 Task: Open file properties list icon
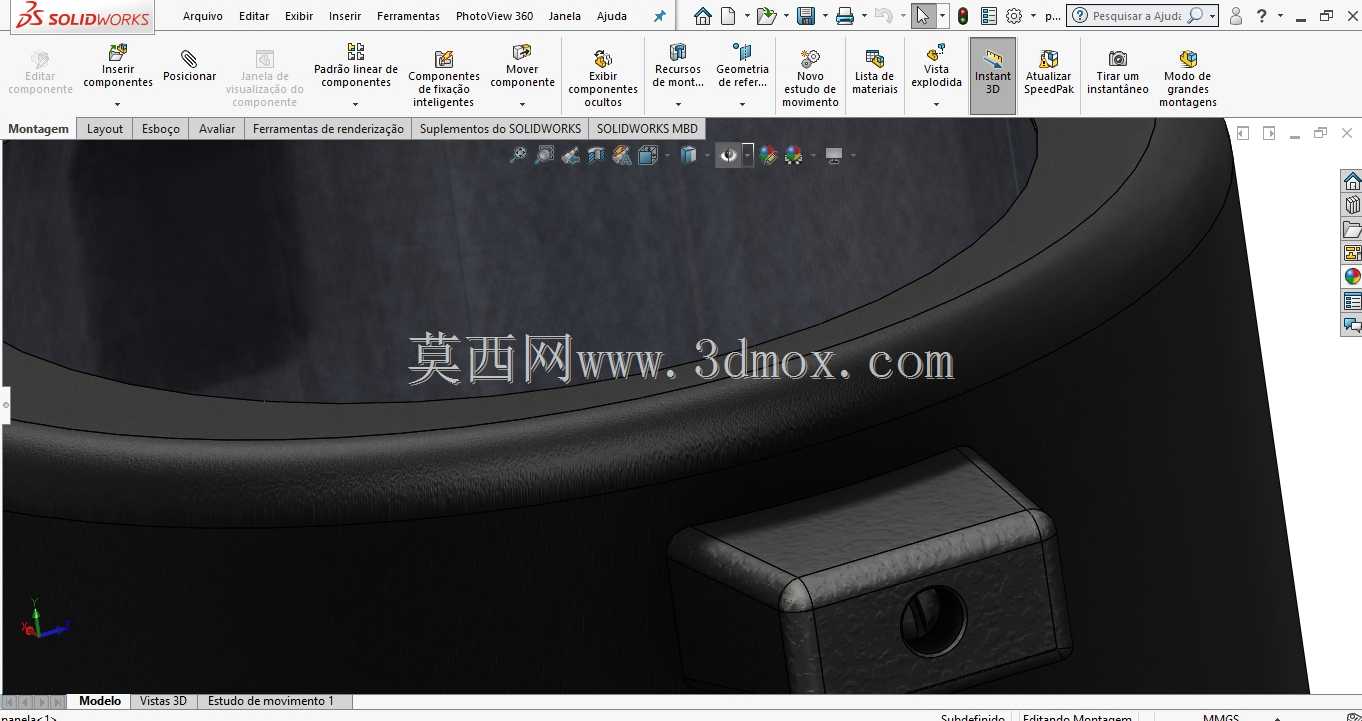coord(989,16)
